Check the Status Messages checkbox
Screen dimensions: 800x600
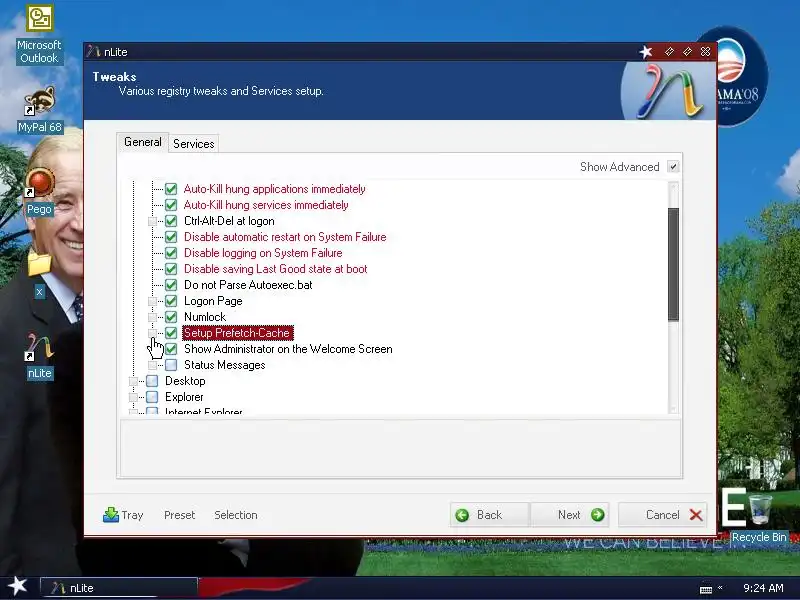coord(171,365)
